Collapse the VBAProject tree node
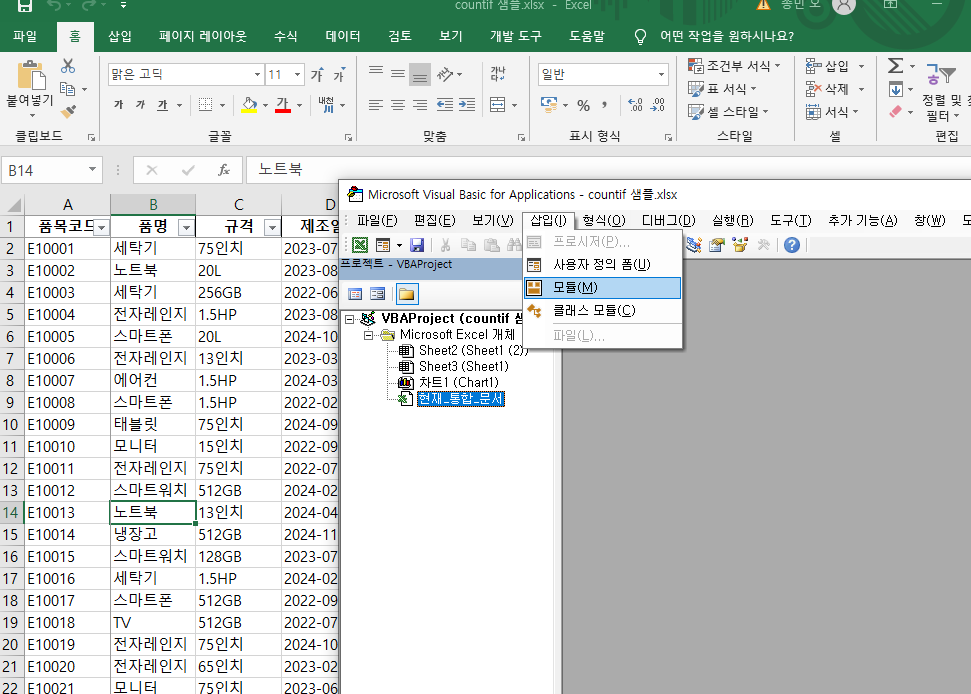971x694 pixels. click(x=350, y=319)
